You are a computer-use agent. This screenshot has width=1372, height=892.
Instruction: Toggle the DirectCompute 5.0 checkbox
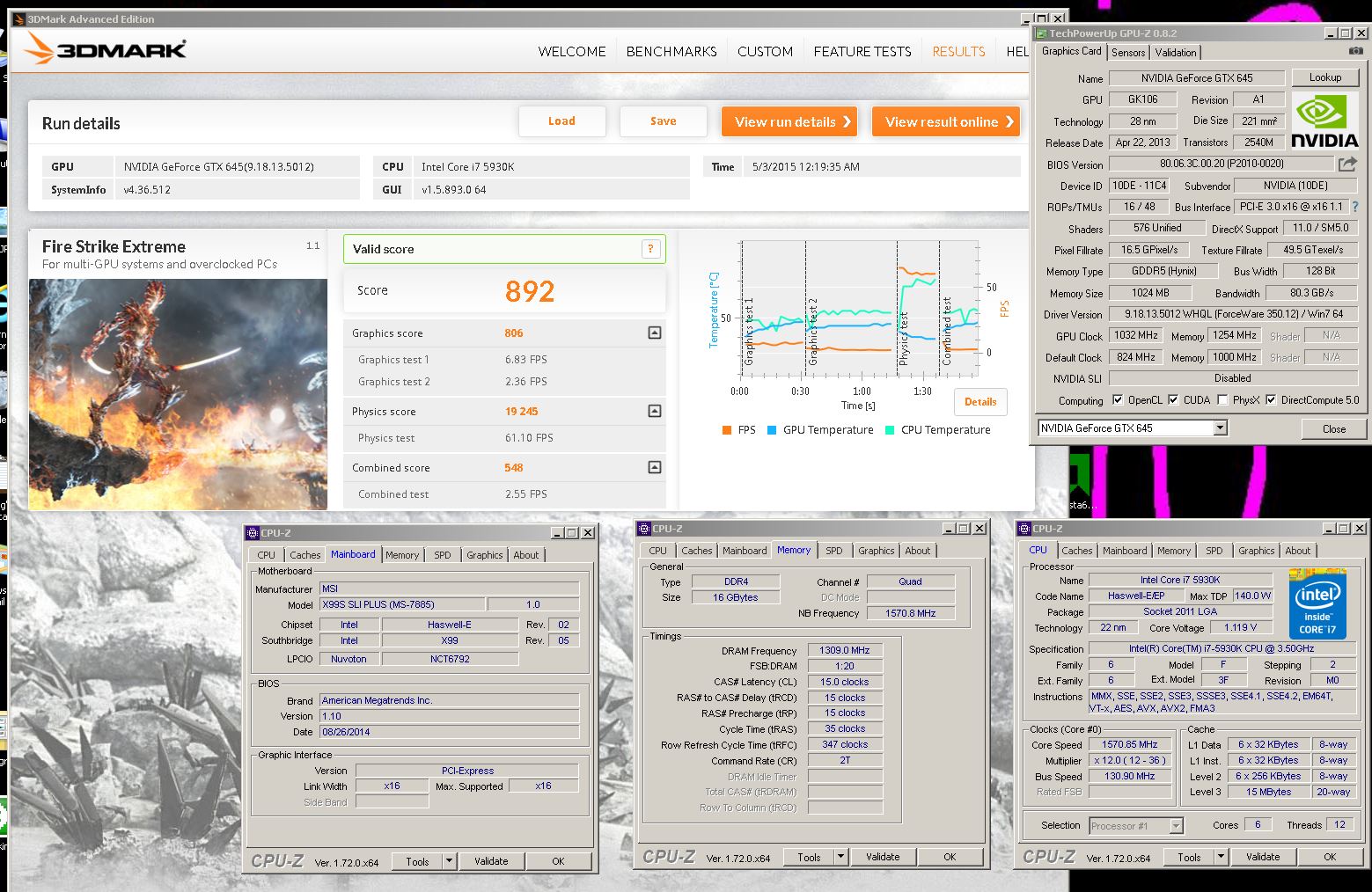1271,399
